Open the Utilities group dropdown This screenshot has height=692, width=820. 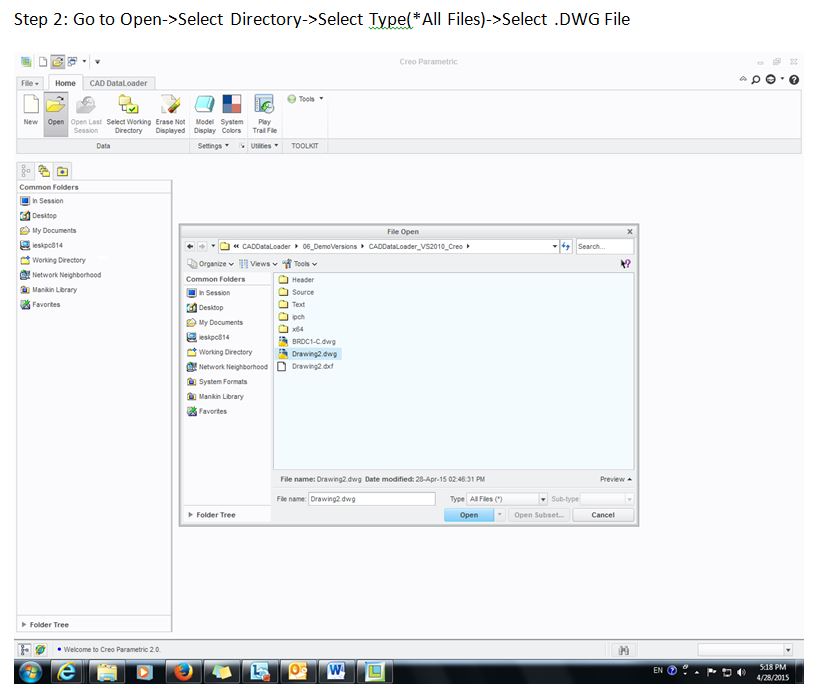(x=265, y=146)
